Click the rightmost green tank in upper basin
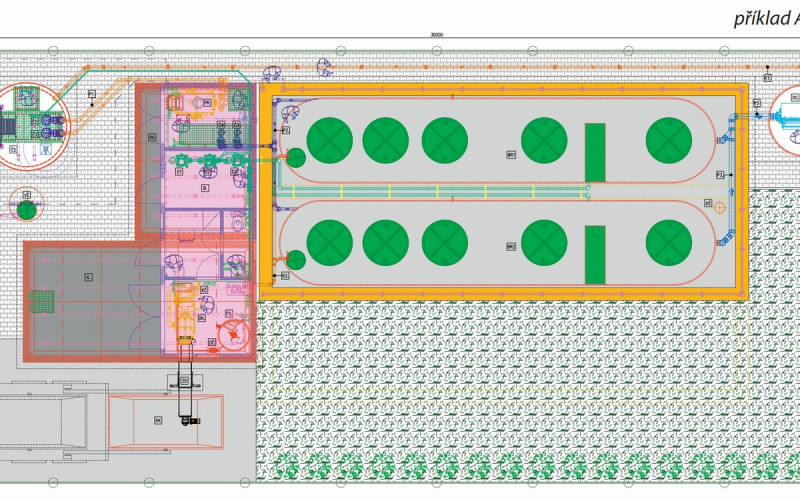 [668, 139]
